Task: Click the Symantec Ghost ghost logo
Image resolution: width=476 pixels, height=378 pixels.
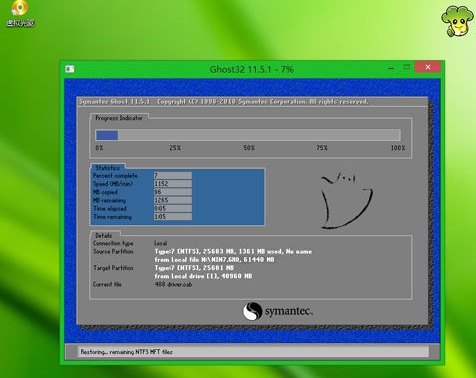Action: [346, 200]
